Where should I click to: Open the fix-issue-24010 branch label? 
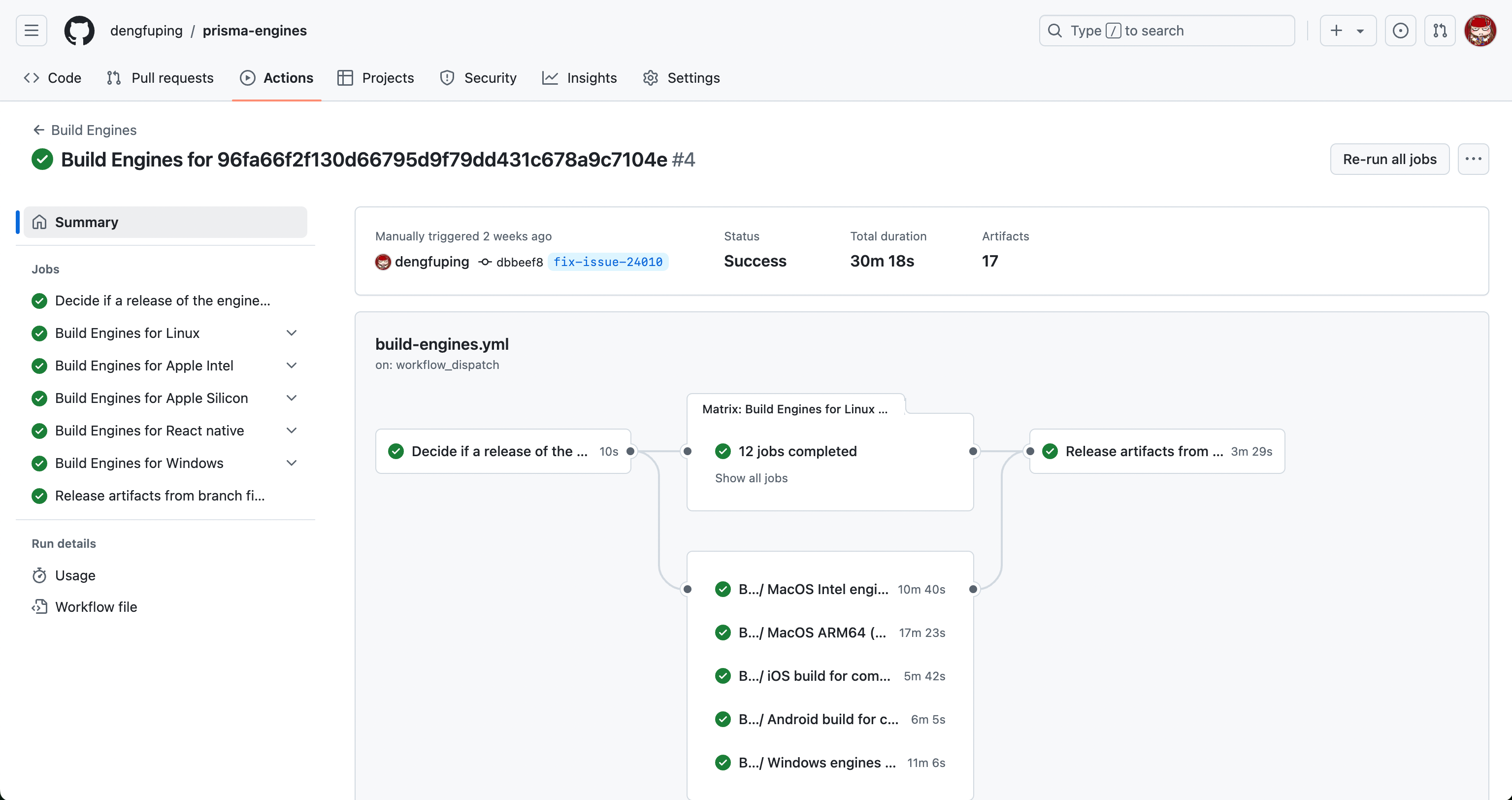607,262
